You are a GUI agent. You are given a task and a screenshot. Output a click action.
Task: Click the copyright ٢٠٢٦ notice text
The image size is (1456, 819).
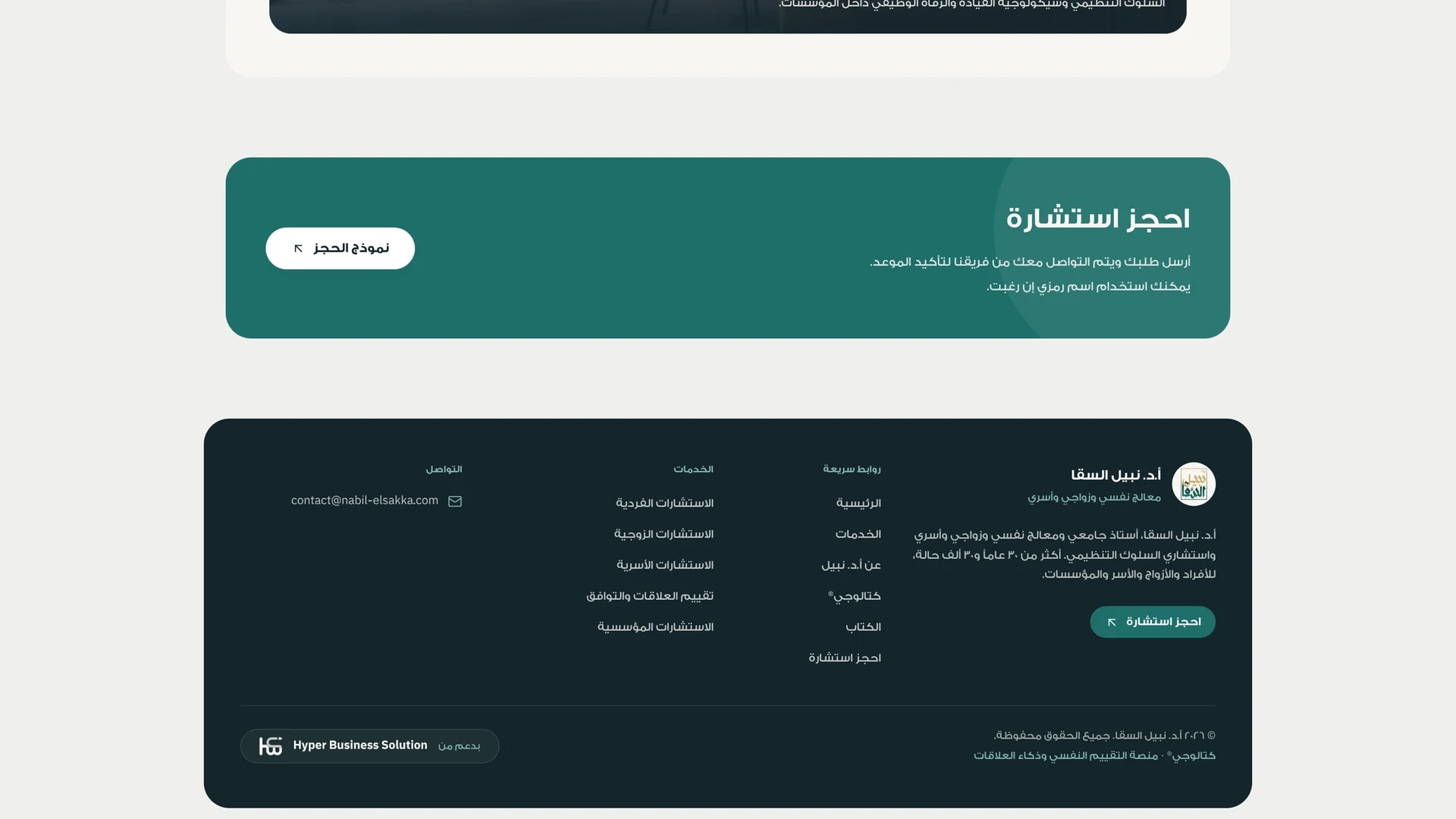(x=1104, y=736)
